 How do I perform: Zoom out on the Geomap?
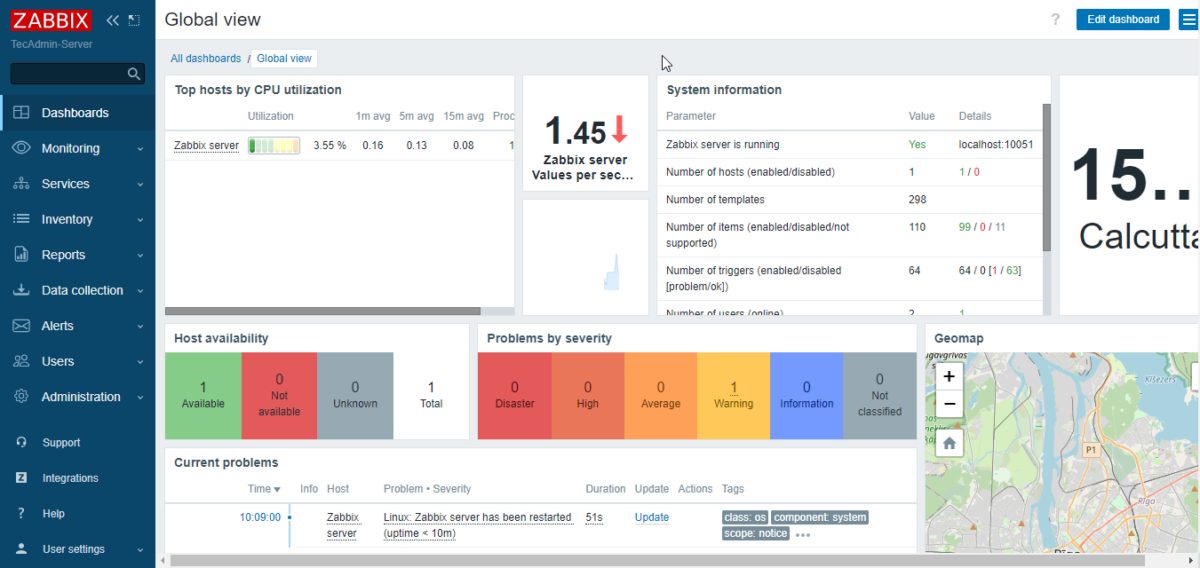(x=949, y=405)
